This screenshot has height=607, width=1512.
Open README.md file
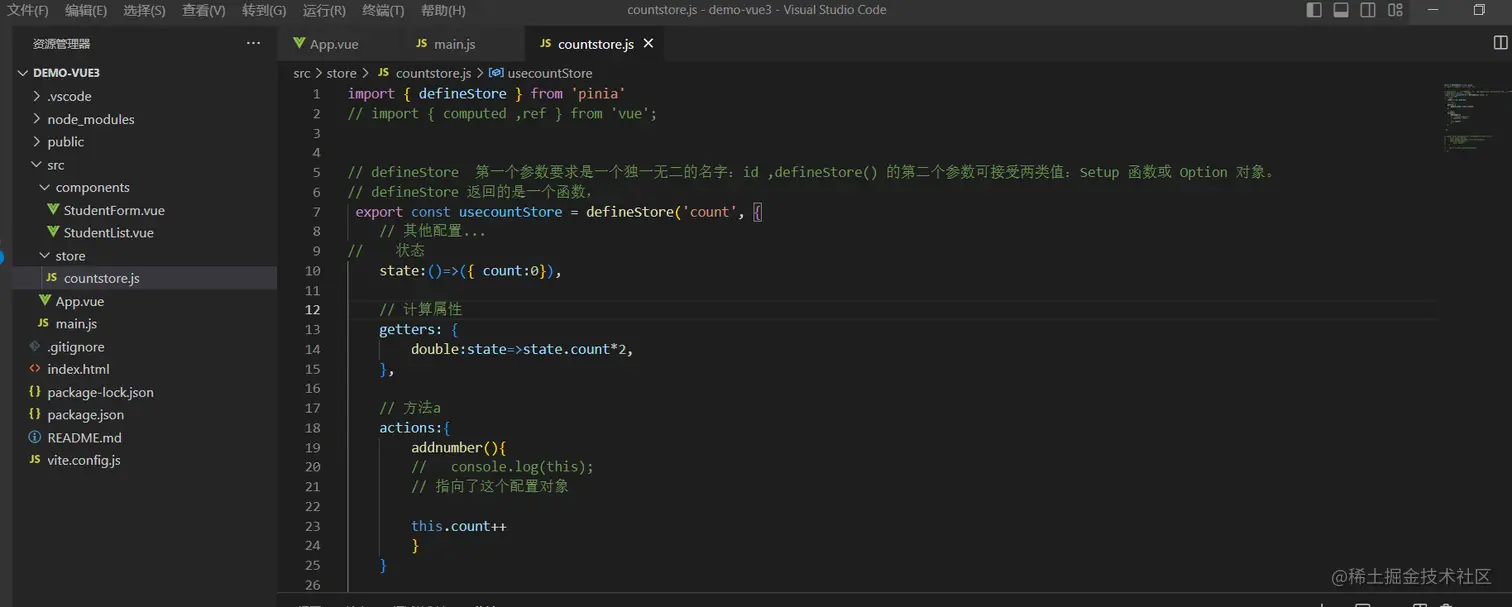pos(144,437)
